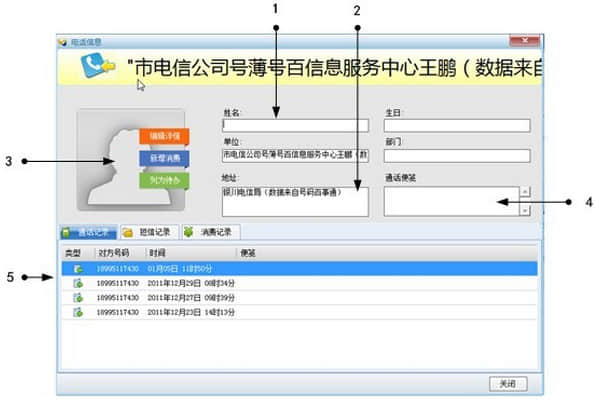Open the 短信记录 tab
Screen dimensions: 595x401
[x=150, y=232]
